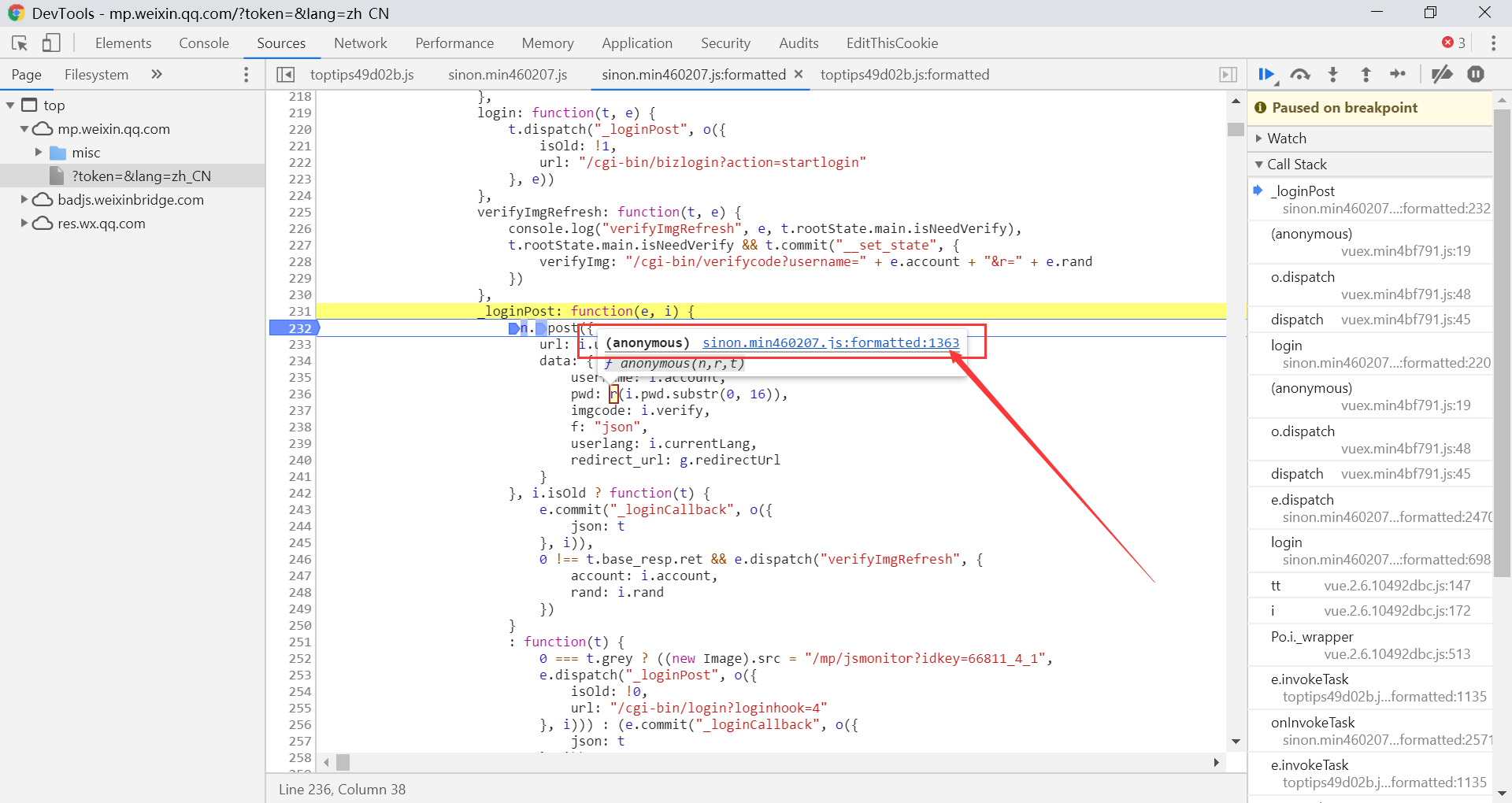Activate the inspect element picker icon
Screen dimensions: 1512x803
coord(20,43)
